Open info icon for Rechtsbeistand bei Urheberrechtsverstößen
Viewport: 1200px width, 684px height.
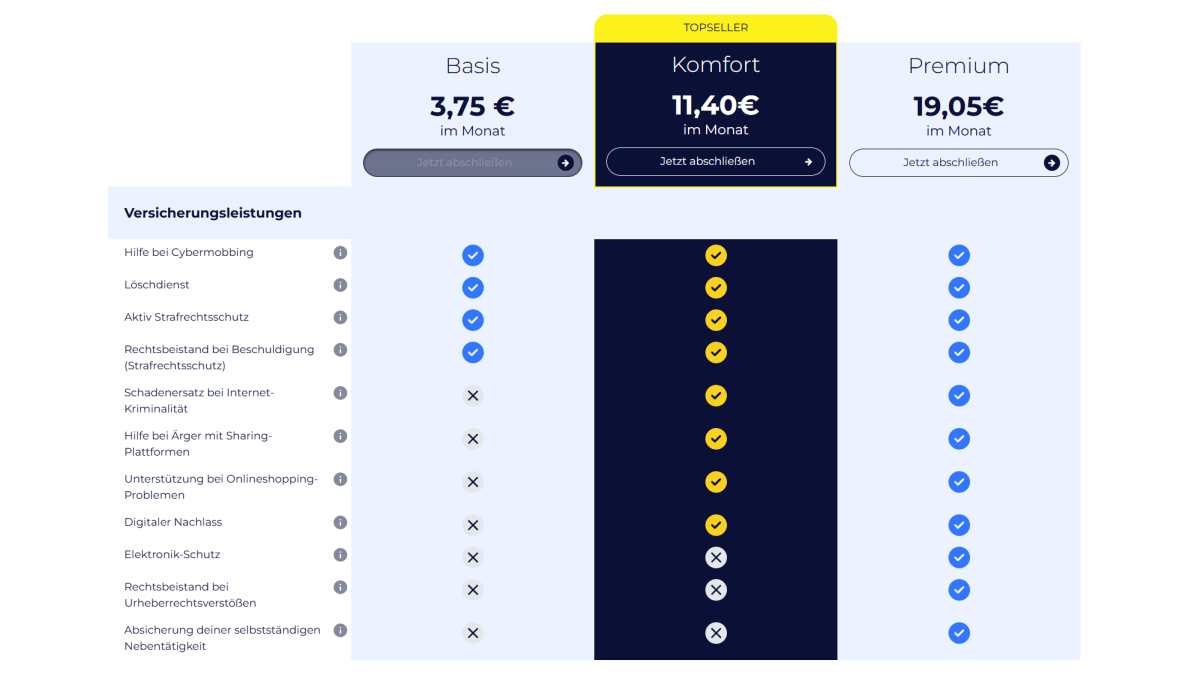340,587
